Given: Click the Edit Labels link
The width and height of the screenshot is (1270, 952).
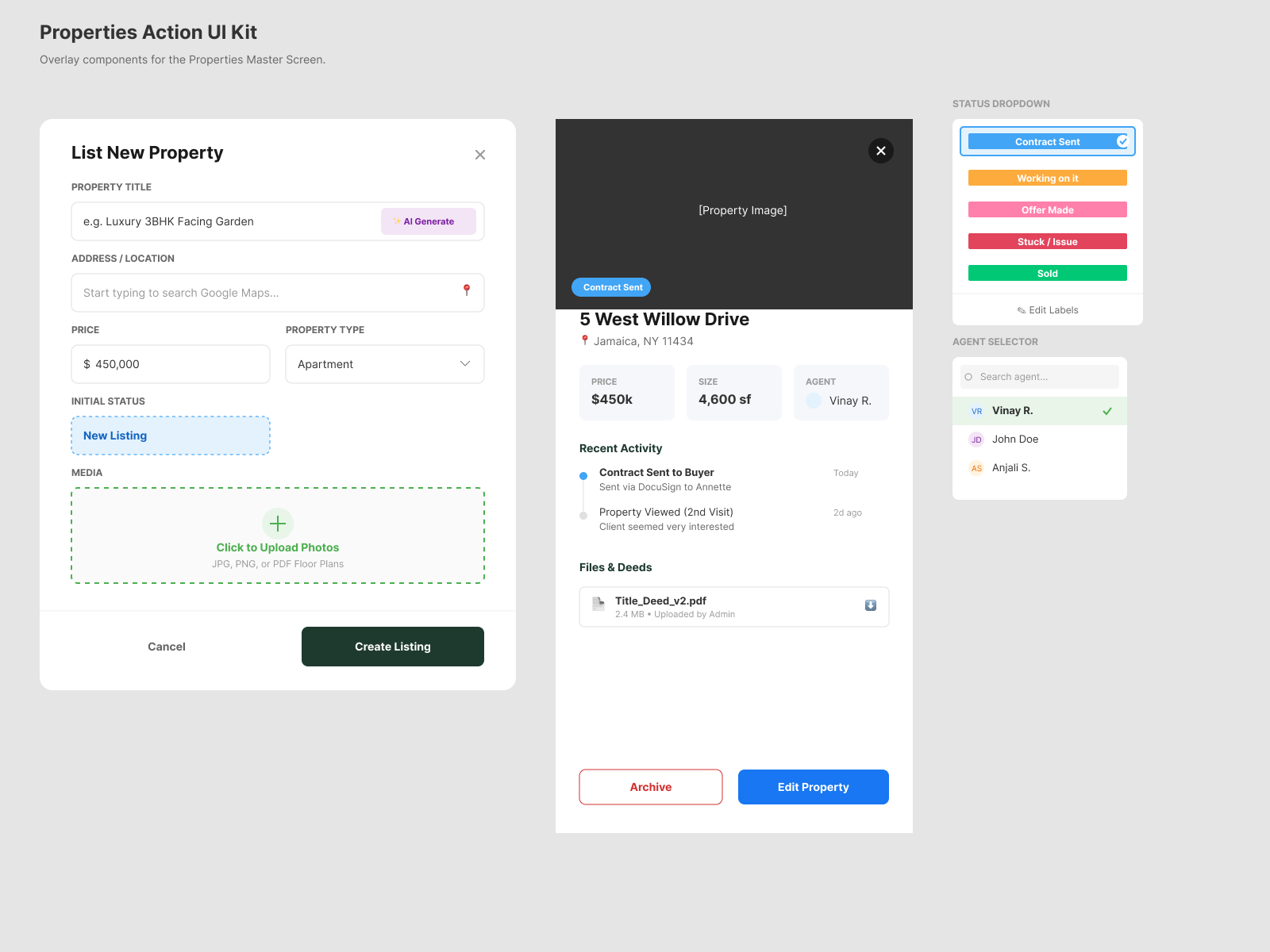Looking at the screenshot, I should click(x=1048, y=310).
